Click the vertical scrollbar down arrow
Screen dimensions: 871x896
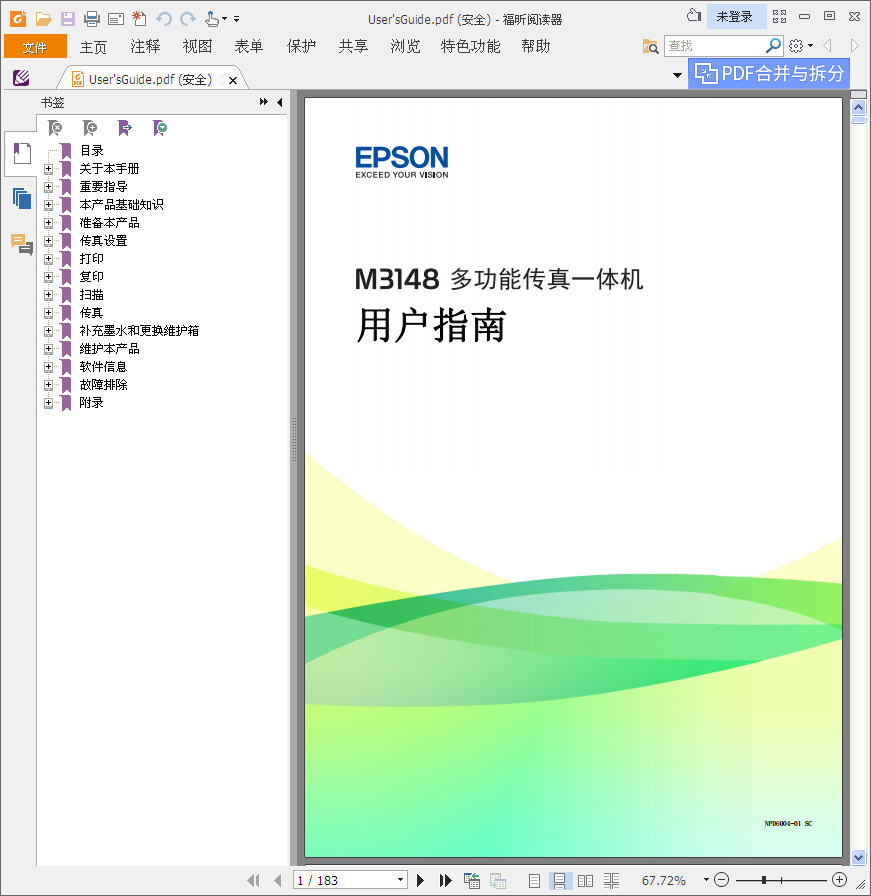click(858, 857)
